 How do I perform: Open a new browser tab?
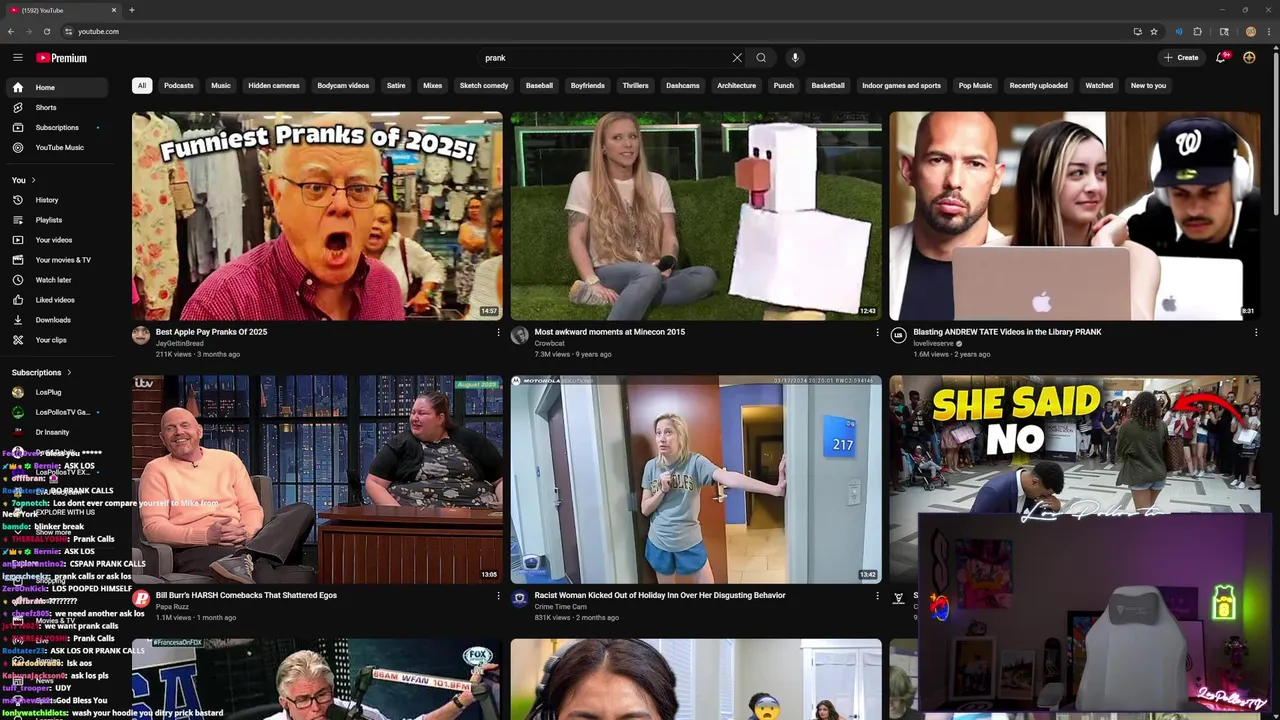point(132,10)
